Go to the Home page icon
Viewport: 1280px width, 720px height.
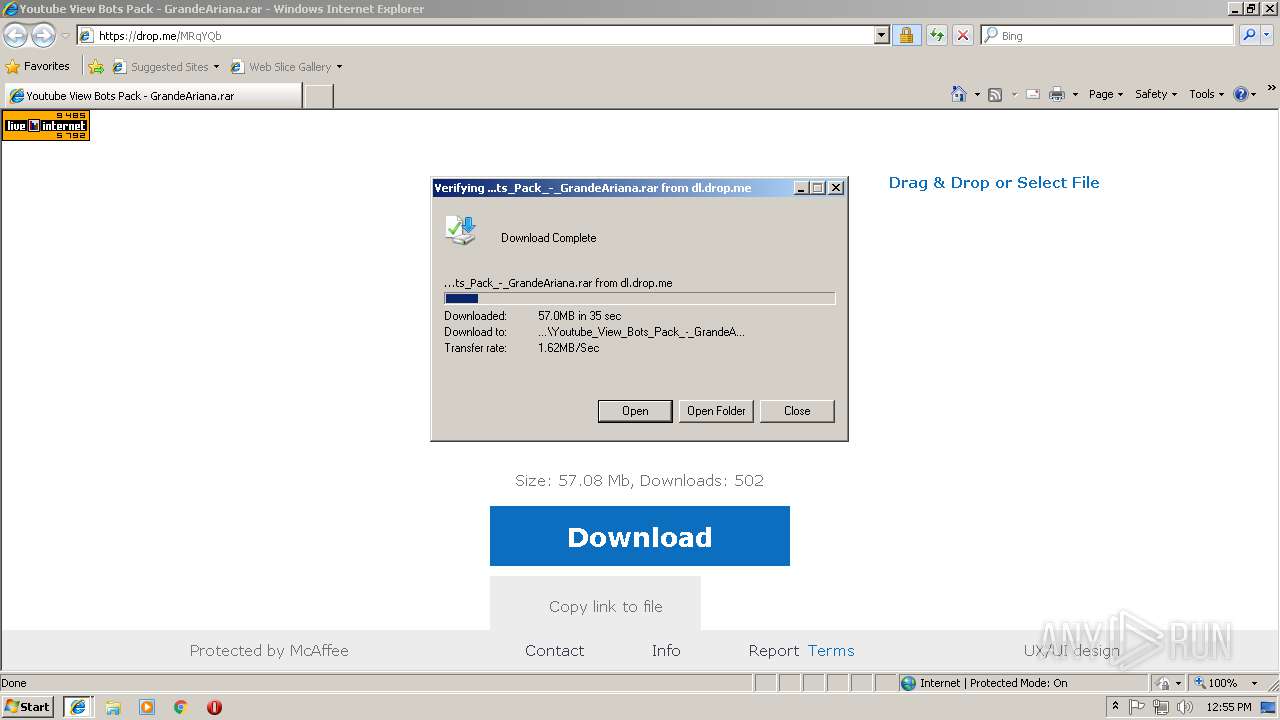[959, 94]
